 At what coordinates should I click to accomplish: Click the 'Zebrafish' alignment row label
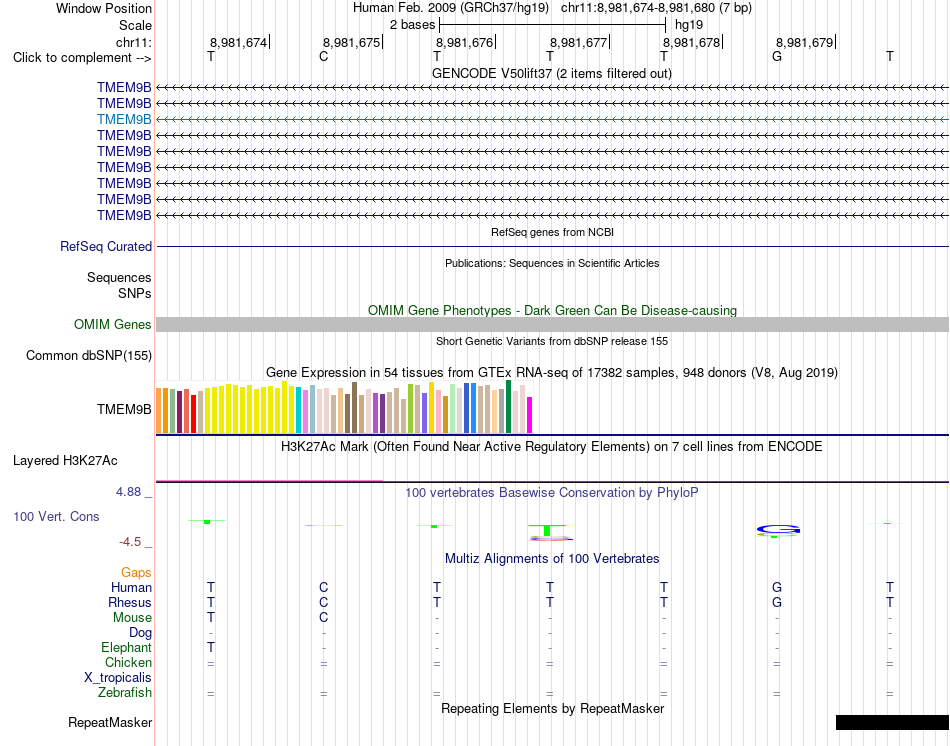pyautogui.click(x=125, y=692)
